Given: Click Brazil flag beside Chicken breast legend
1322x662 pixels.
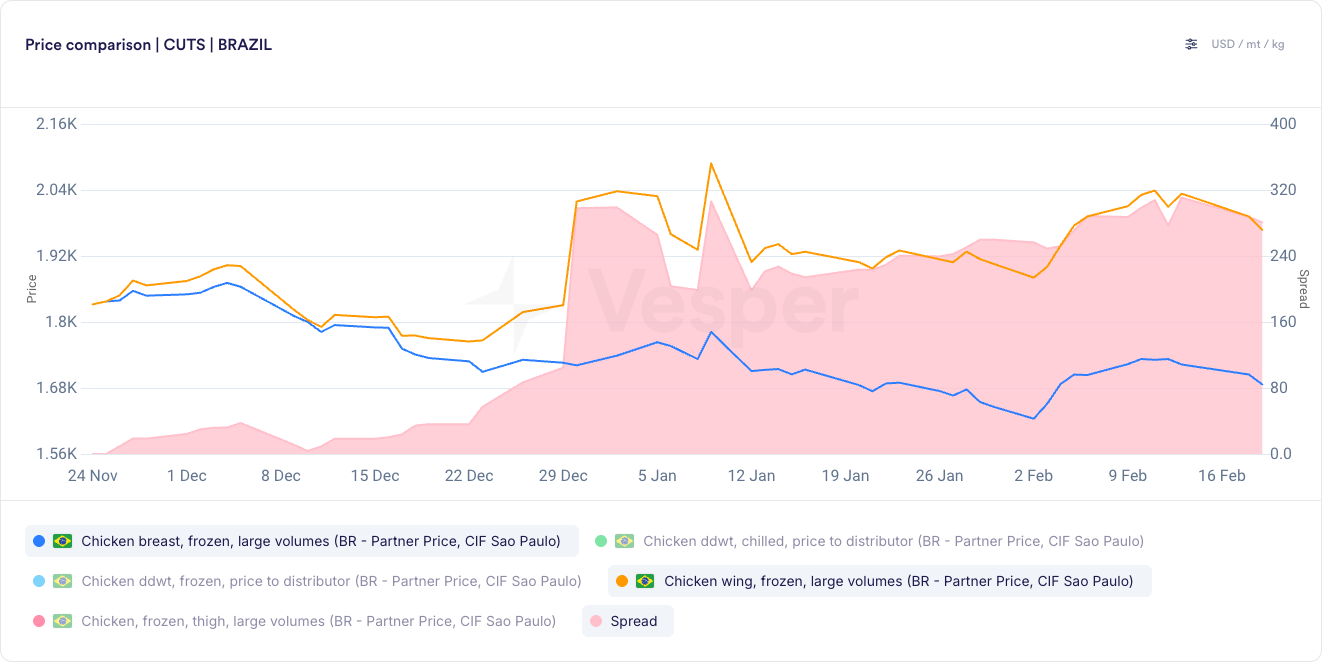Looking at the screenshot, I should coord(63,541).
